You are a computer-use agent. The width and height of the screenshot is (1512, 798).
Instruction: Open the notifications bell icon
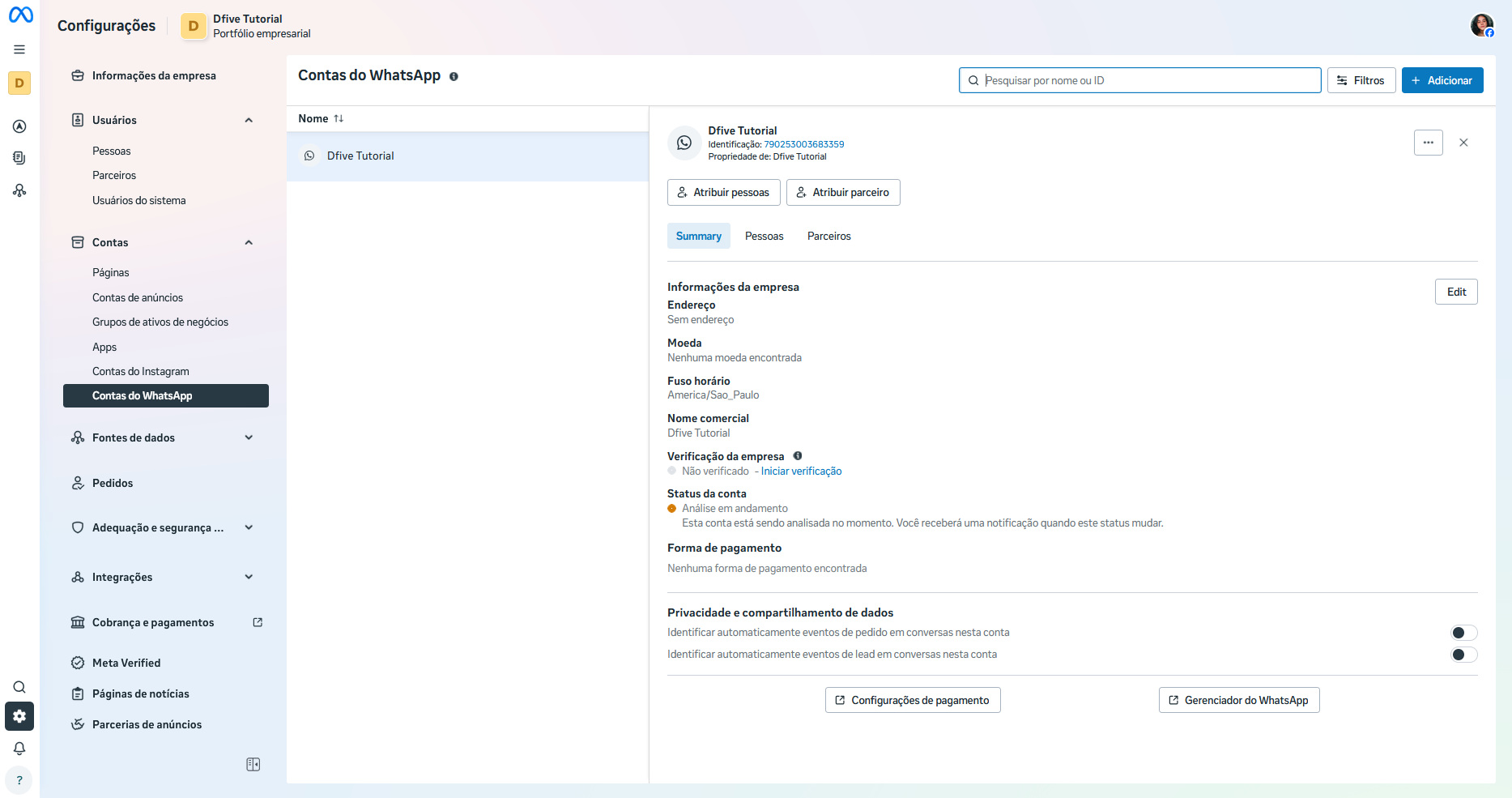click(x=19, y=749)
